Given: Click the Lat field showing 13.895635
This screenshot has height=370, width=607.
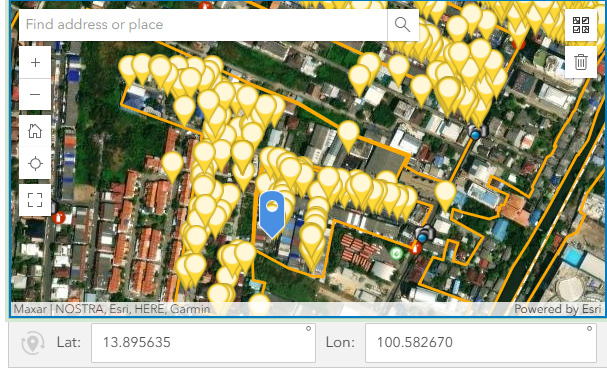Looking at the screenshot, I should 203,343.
